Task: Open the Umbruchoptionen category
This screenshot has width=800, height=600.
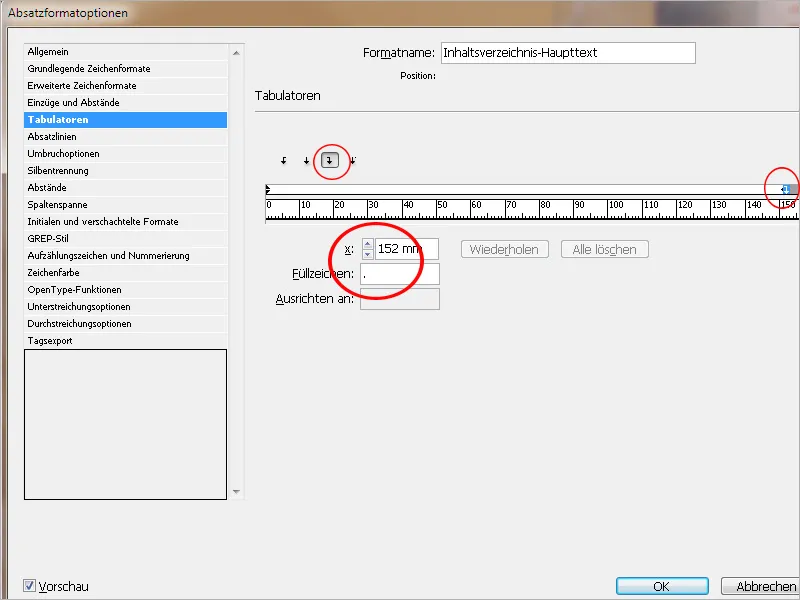Action: coord(126,154)
